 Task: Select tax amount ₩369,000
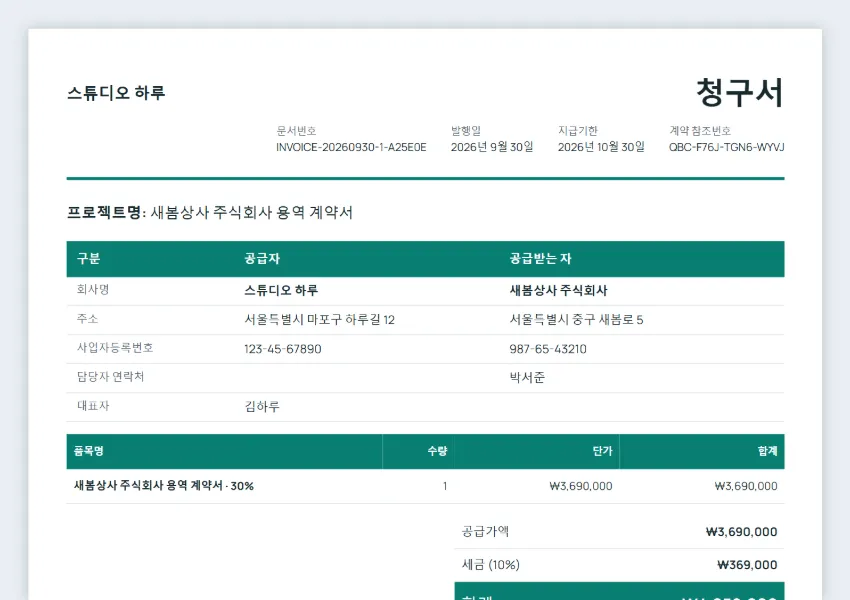coord(747,565)
